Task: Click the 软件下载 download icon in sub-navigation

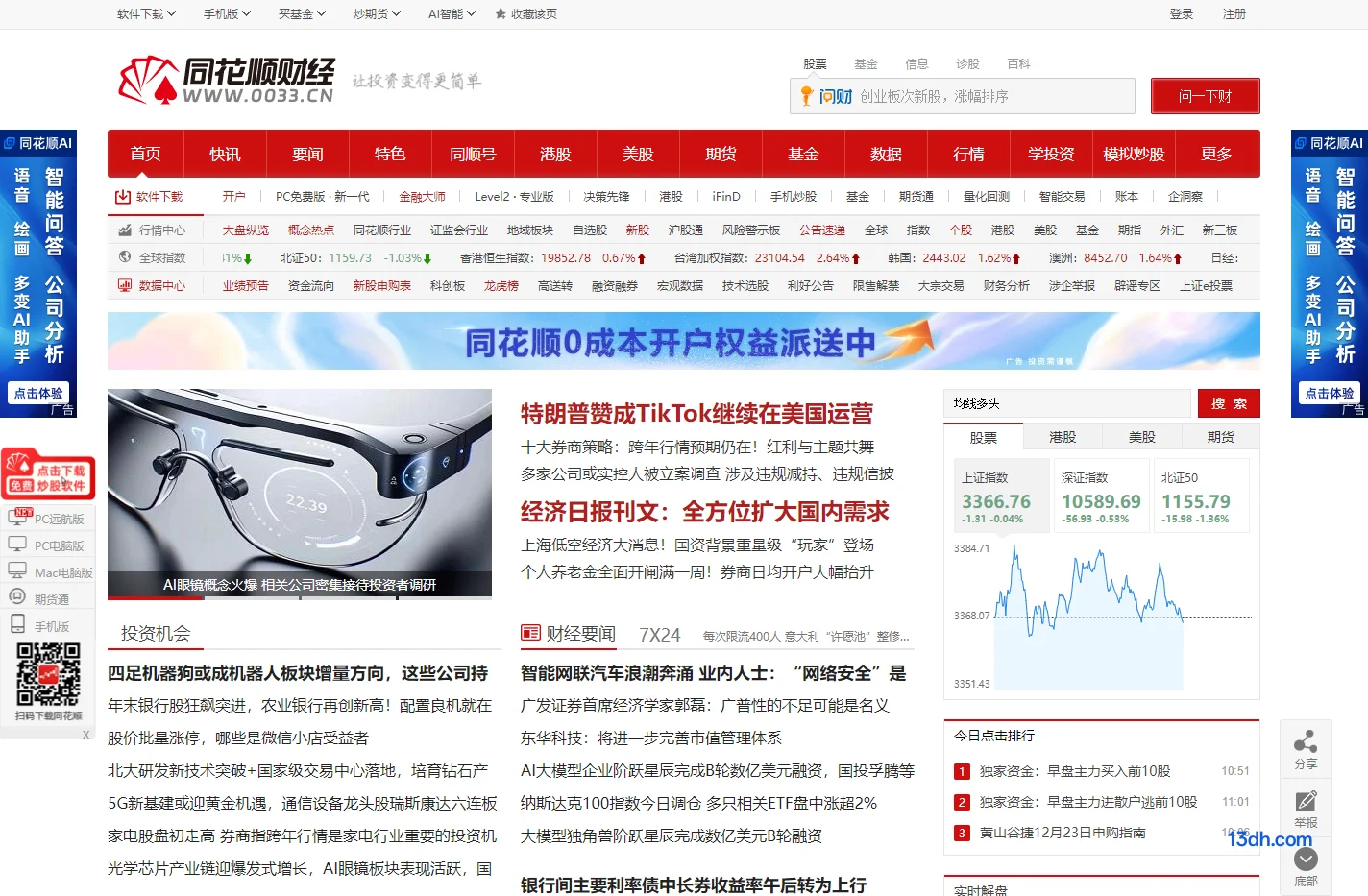Action: click(123, 197)
